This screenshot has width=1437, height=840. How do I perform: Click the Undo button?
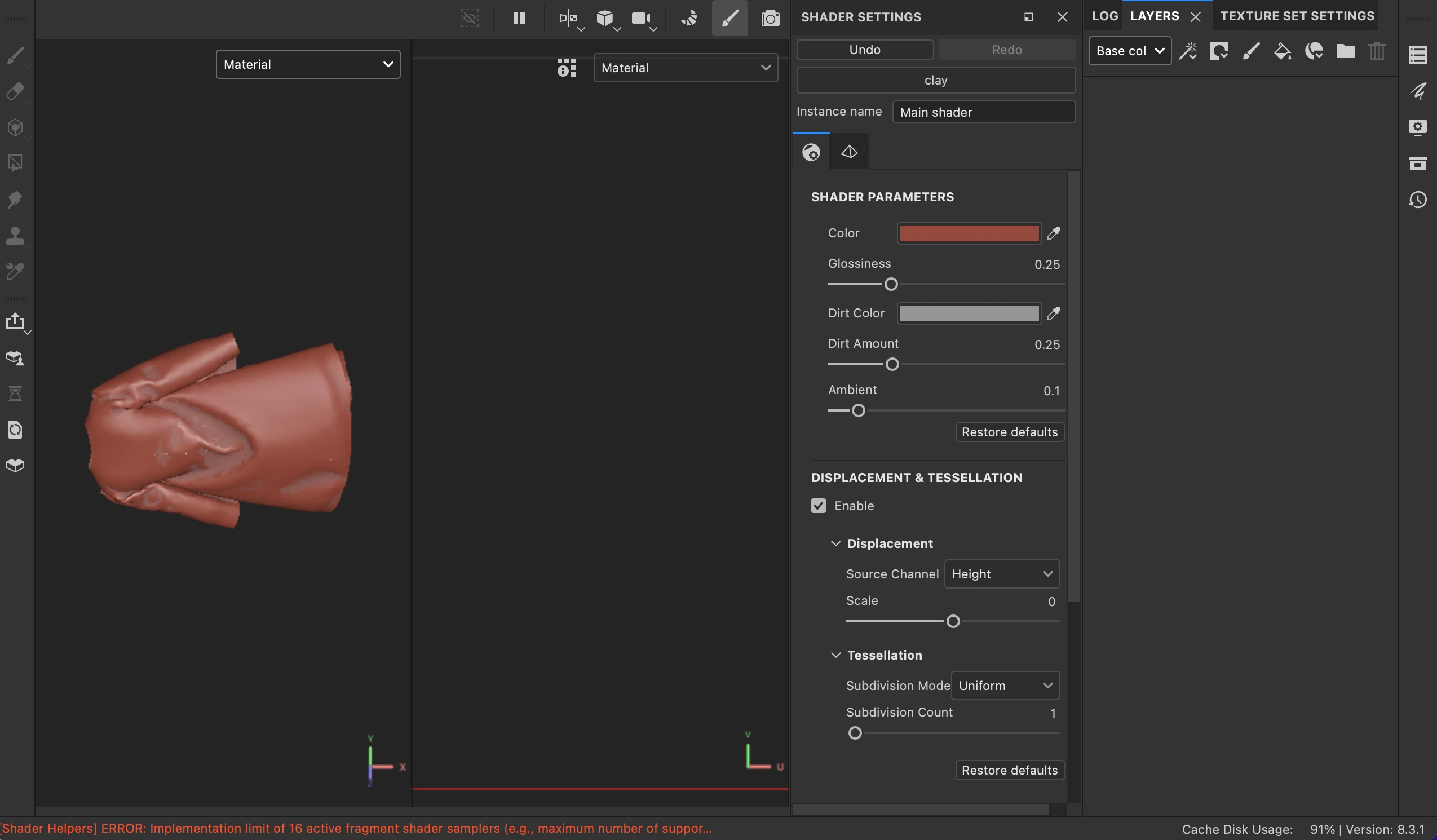[864, 50]
